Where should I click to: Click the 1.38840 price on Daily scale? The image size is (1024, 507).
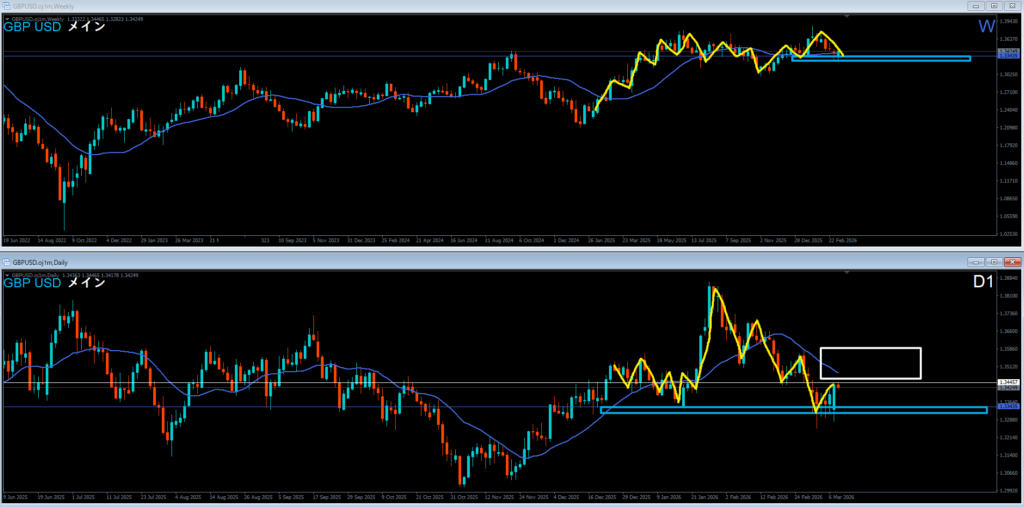click(x=1009, y=278)
